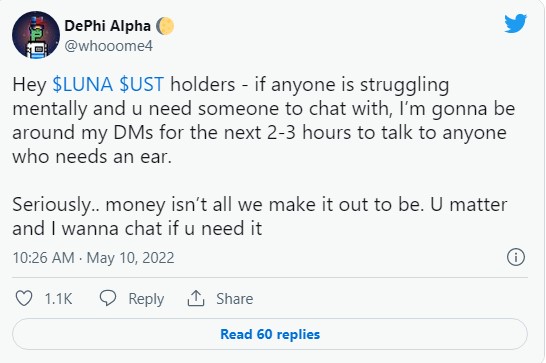The image size is (546, 363).
Task: Click the 'holders - if anyone is struggling' text
Action: coord(310,85)
